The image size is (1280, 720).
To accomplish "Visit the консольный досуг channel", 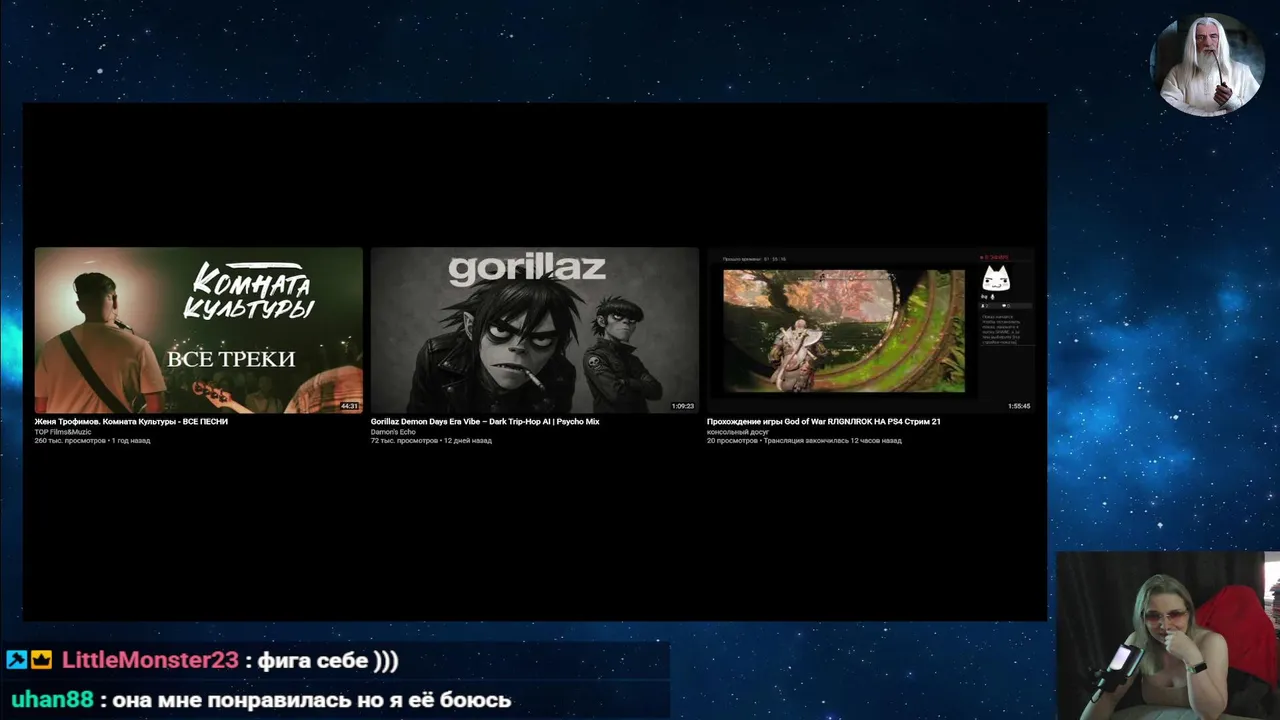I will [x=738, y=432].
